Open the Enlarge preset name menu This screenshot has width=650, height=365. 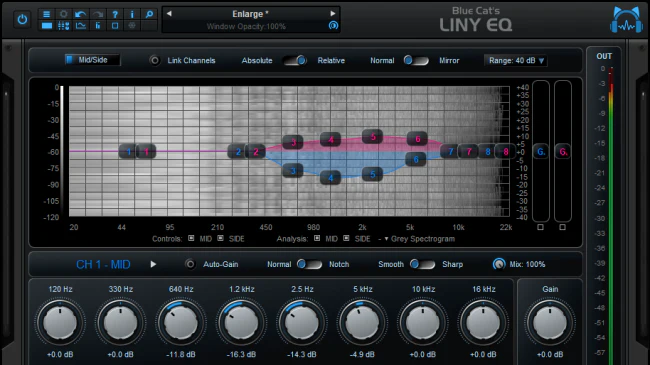click(250, 14)
